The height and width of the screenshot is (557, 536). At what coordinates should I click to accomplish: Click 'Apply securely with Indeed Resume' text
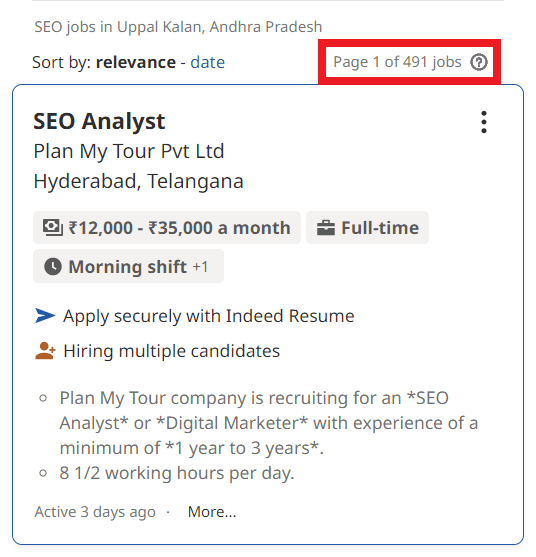pos(209,316)
